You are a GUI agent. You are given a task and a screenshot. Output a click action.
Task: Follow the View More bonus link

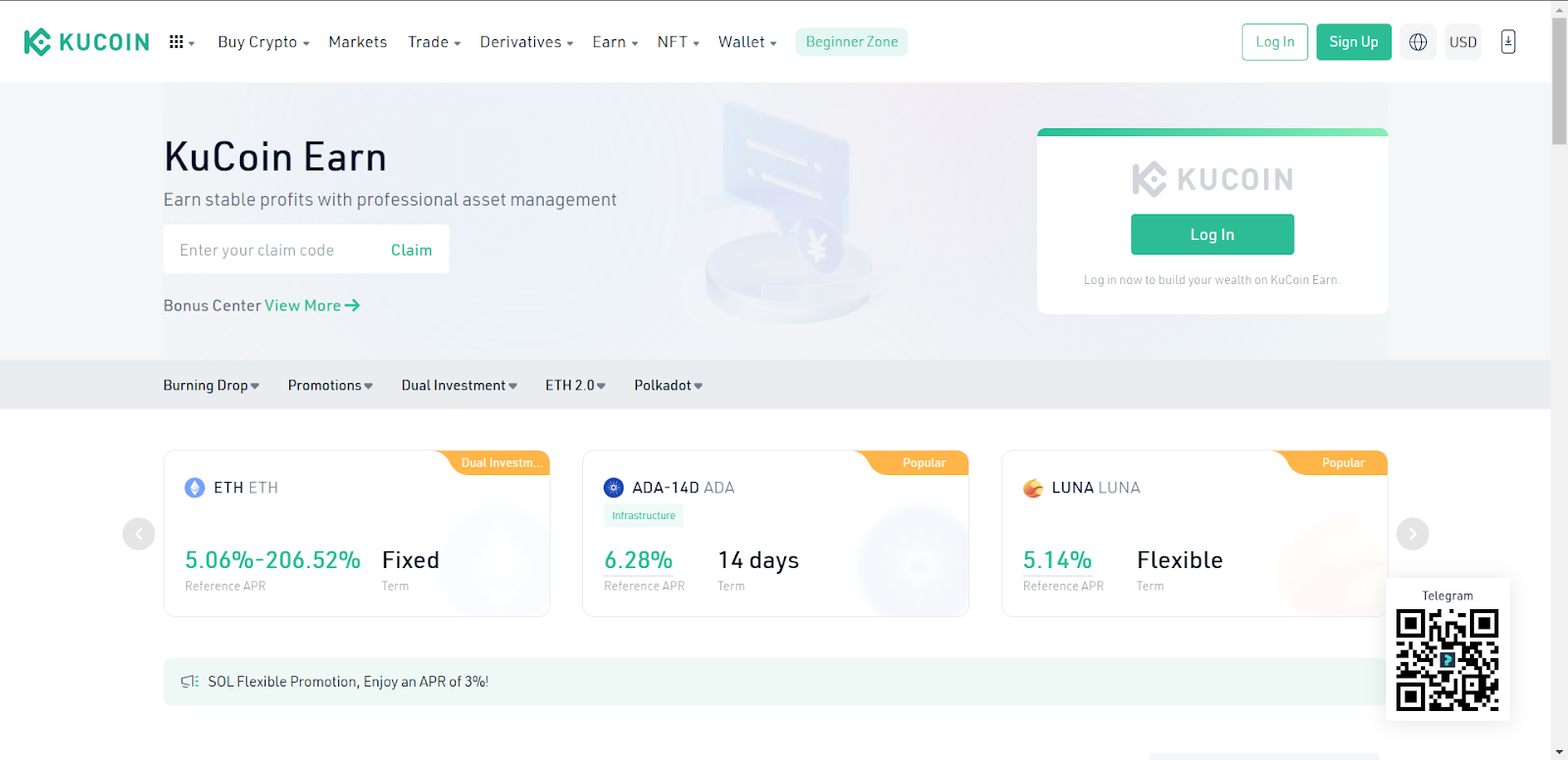click(312, 306)
